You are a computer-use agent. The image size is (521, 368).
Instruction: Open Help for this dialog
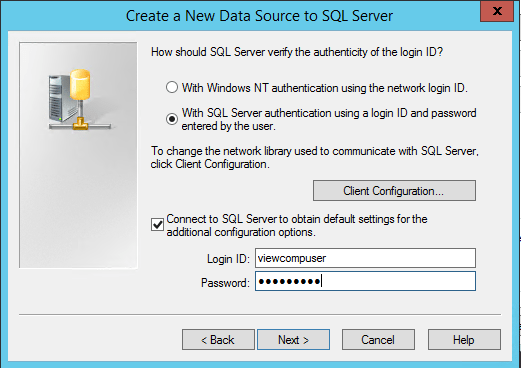coord(464,340)
